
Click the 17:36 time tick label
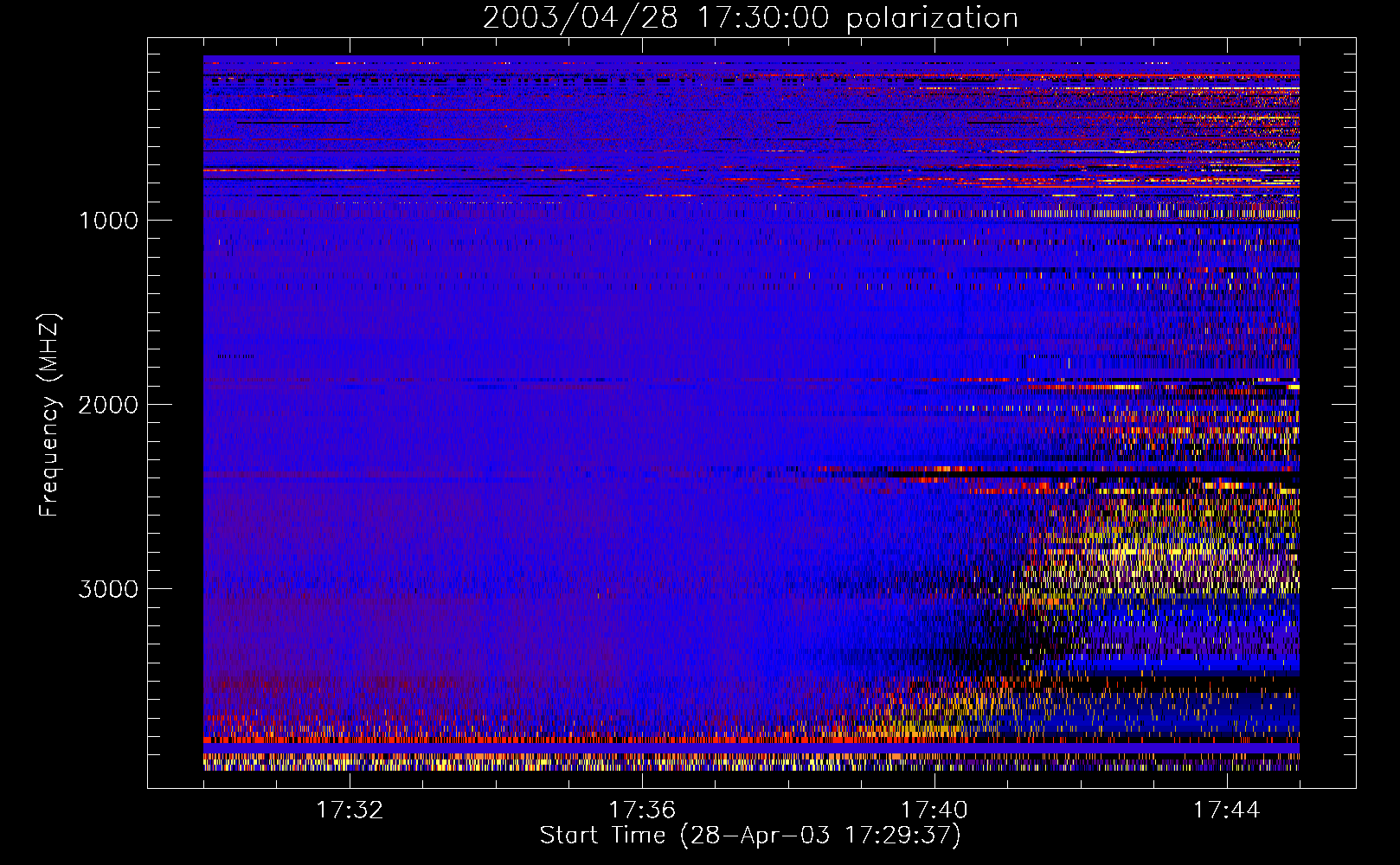tap(642, 811)
